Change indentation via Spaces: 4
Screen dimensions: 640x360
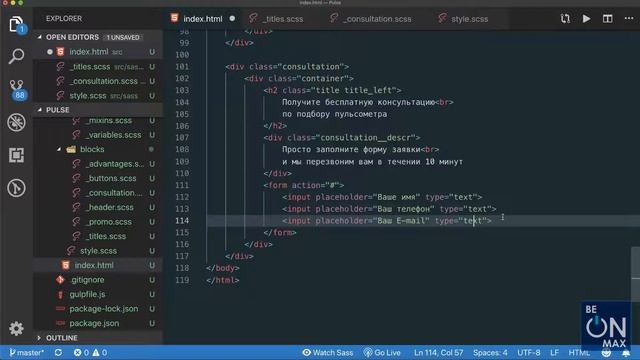[490, 353]
